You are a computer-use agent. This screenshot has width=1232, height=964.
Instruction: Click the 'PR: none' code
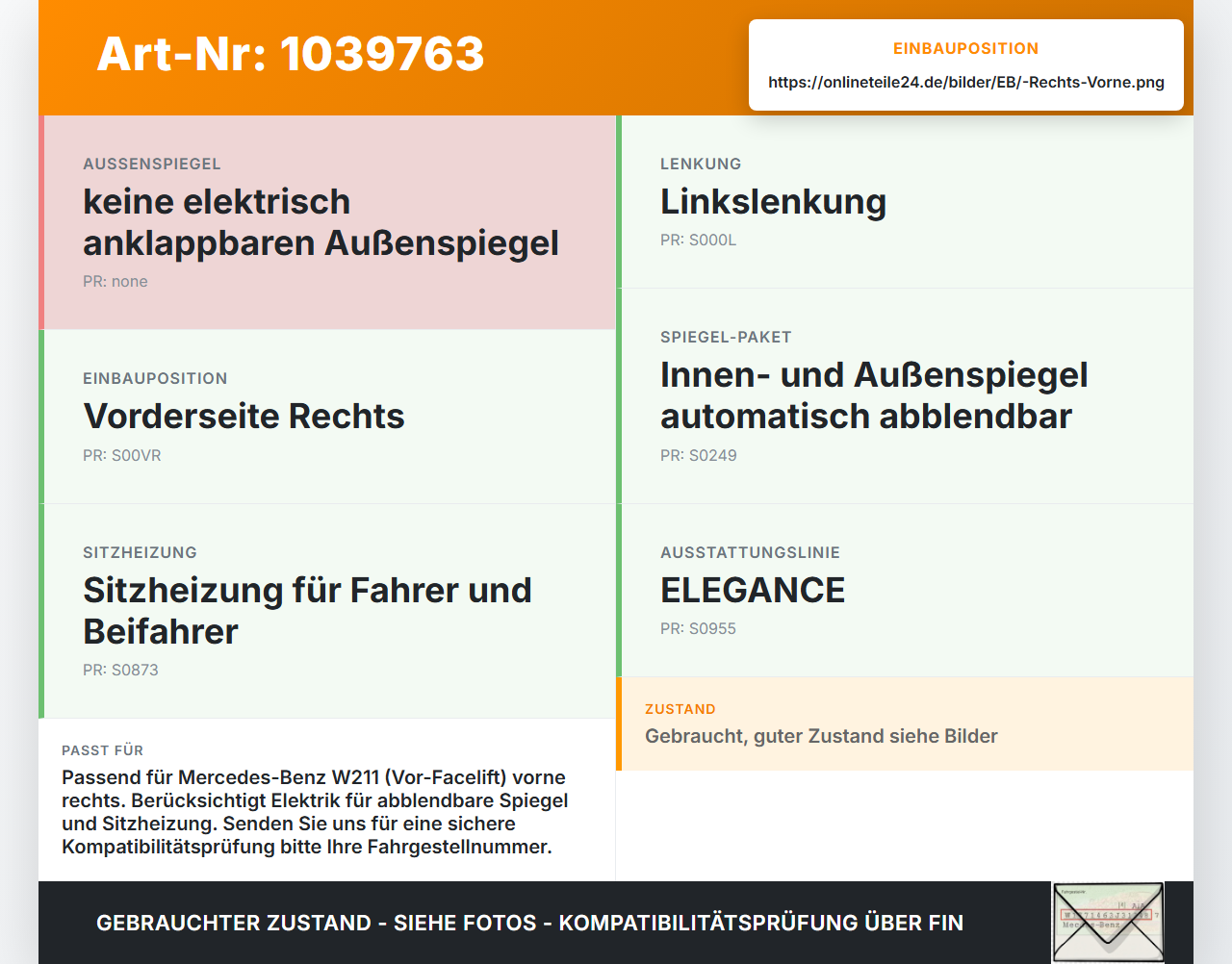pyautogui.click(x=115, y=281)
